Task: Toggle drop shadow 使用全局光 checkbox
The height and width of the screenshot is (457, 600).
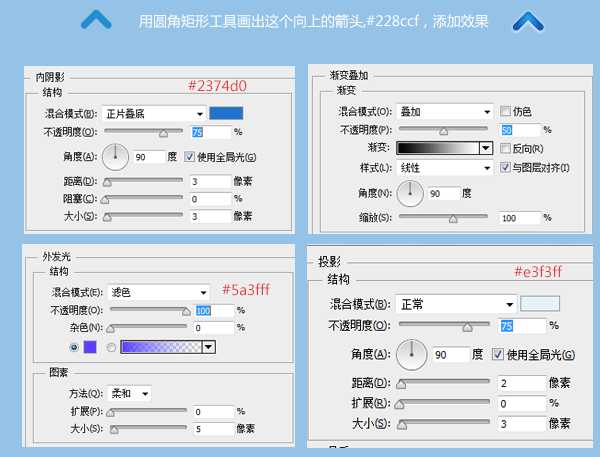Action: tap(497, 354)
